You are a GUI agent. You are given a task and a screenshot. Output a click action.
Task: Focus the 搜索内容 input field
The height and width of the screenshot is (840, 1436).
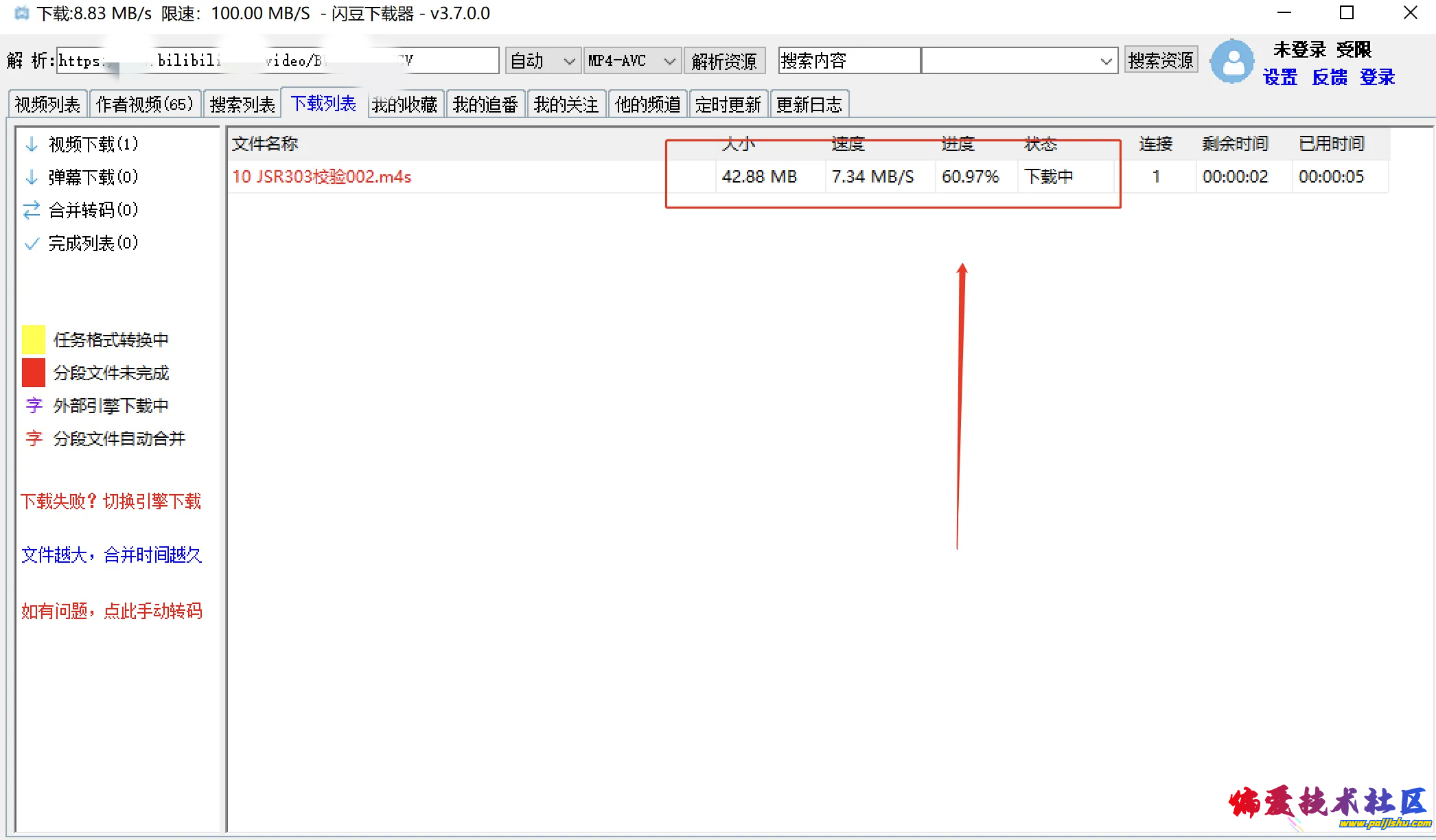848,61
